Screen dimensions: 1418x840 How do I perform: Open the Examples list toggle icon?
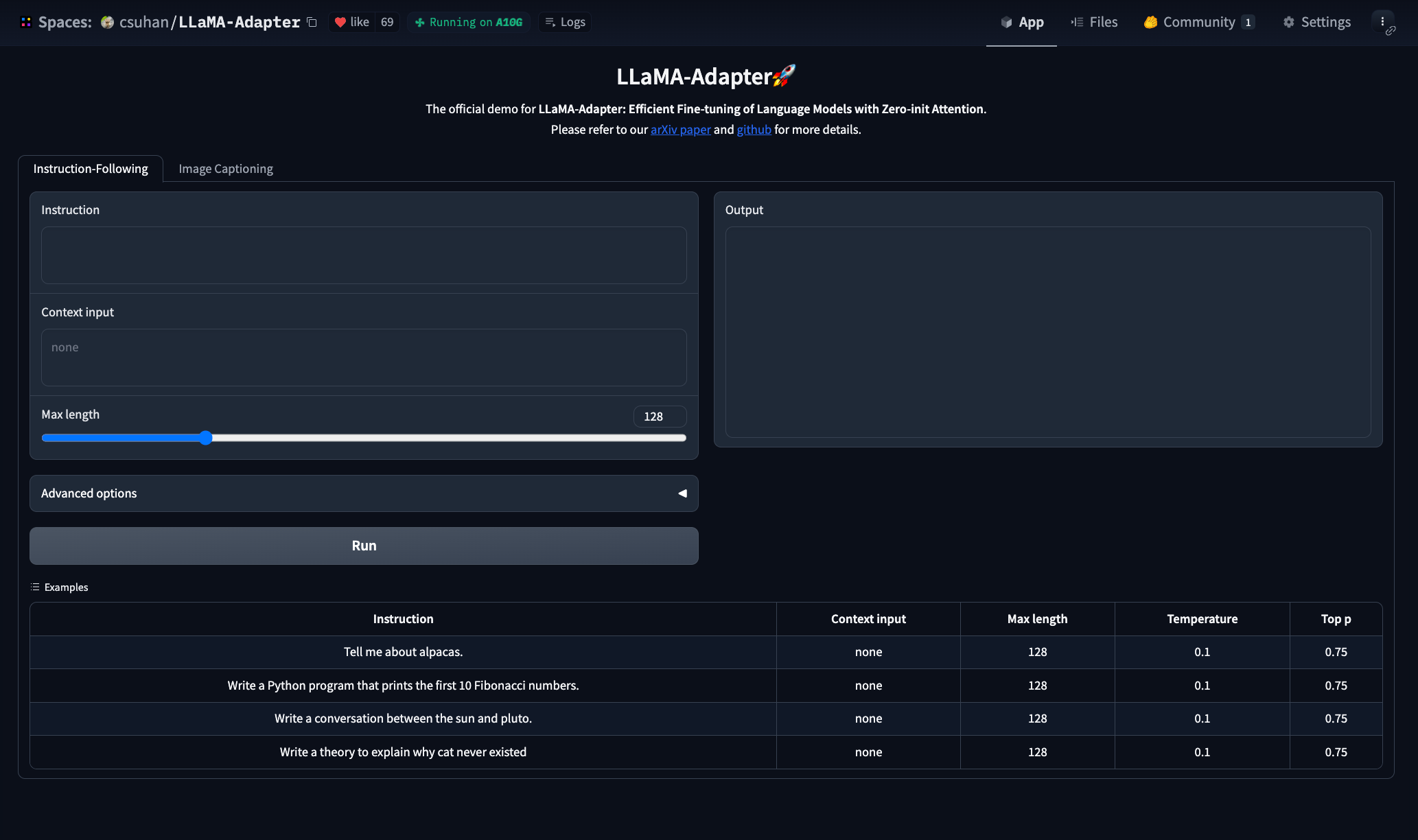click(34, 587)
